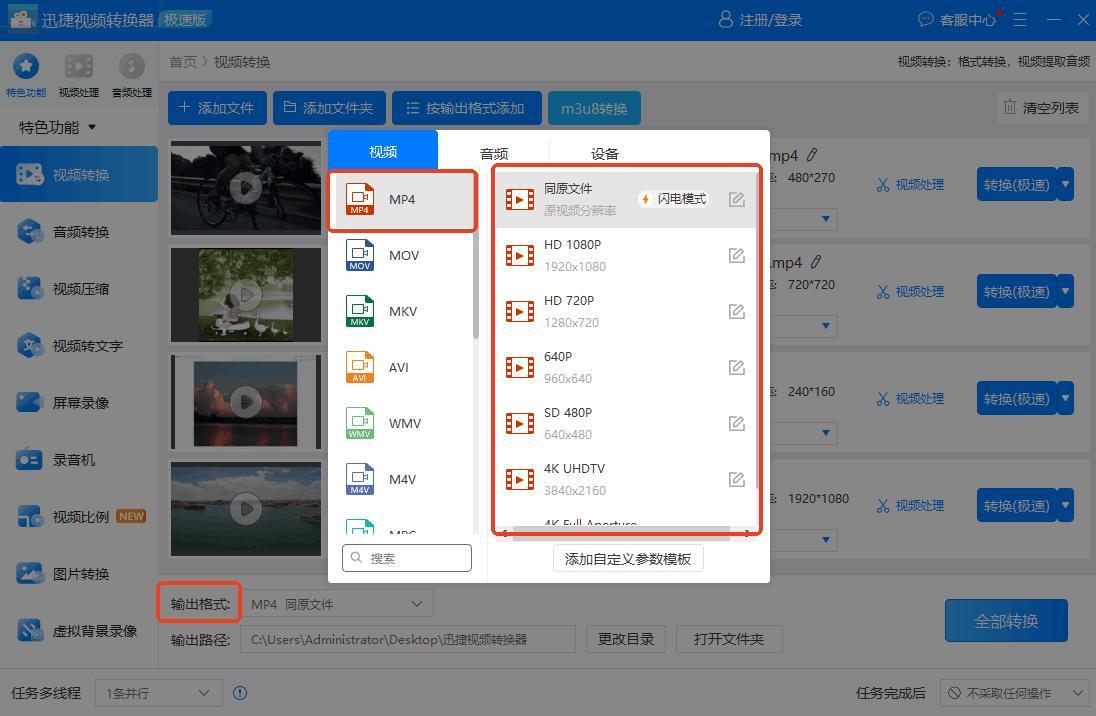Open the 任务完成后 action dropdown
Image resolution: width=1096 pixels, height=716 pixels.
pyautogui.click(x=1013, y=693)
